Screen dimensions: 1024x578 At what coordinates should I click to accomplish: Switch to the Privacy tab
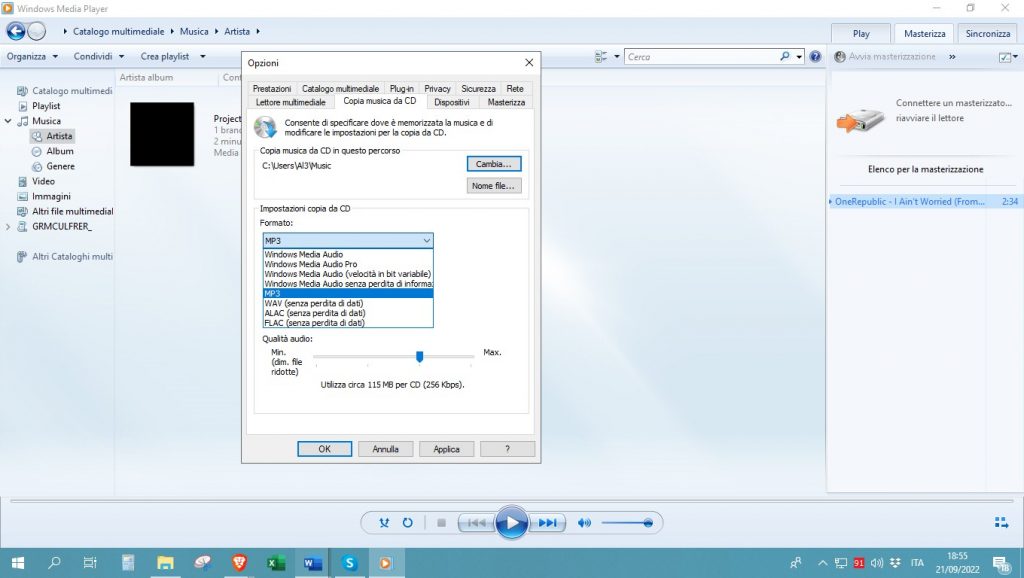[x=437, y=89]
